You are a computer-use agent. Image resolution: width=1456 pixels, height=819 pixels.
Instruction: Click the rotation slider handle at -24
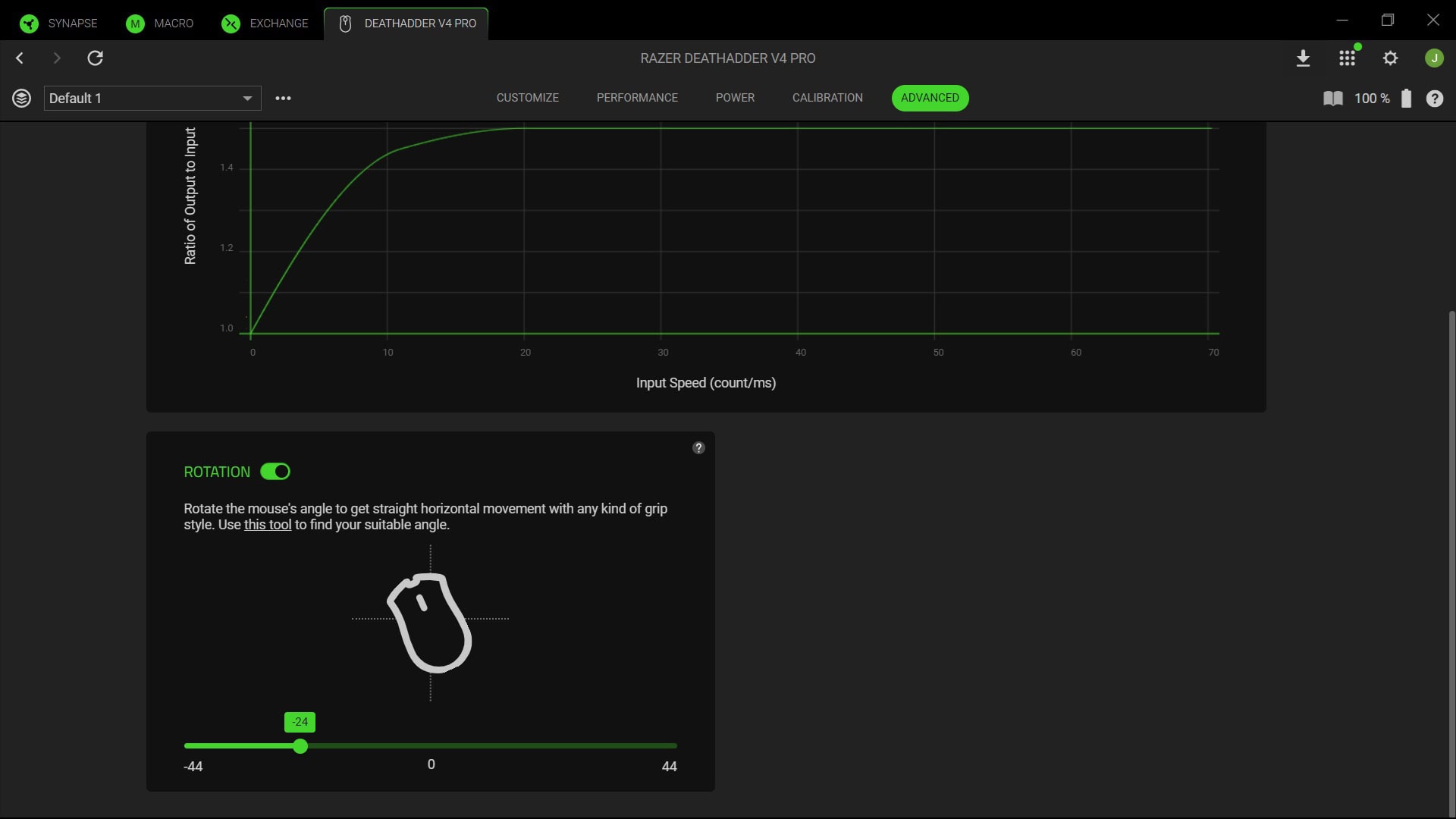[300, 746]
